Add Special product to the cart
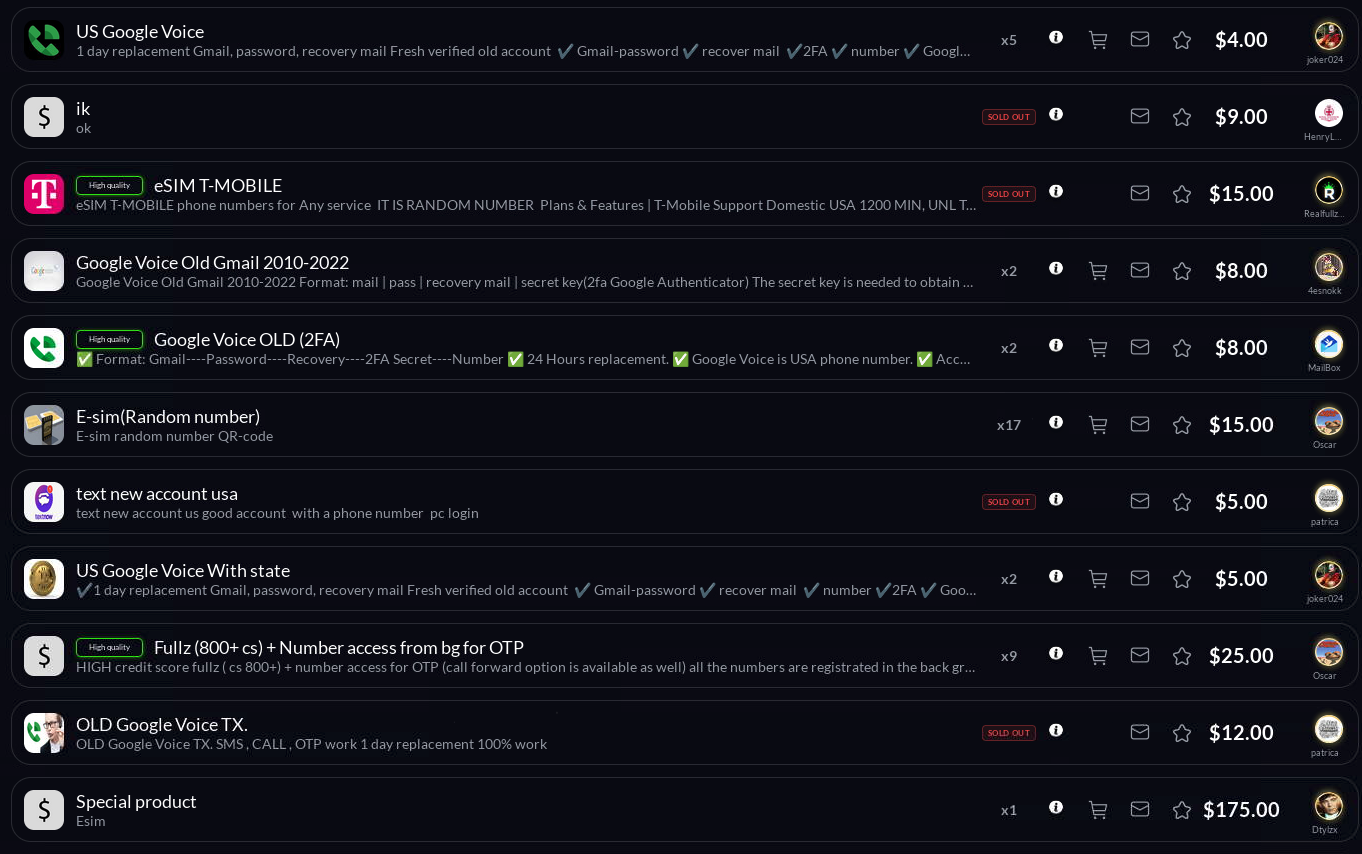Image resolution: width=1362 pixels, height=854 pixels. 1098,810
